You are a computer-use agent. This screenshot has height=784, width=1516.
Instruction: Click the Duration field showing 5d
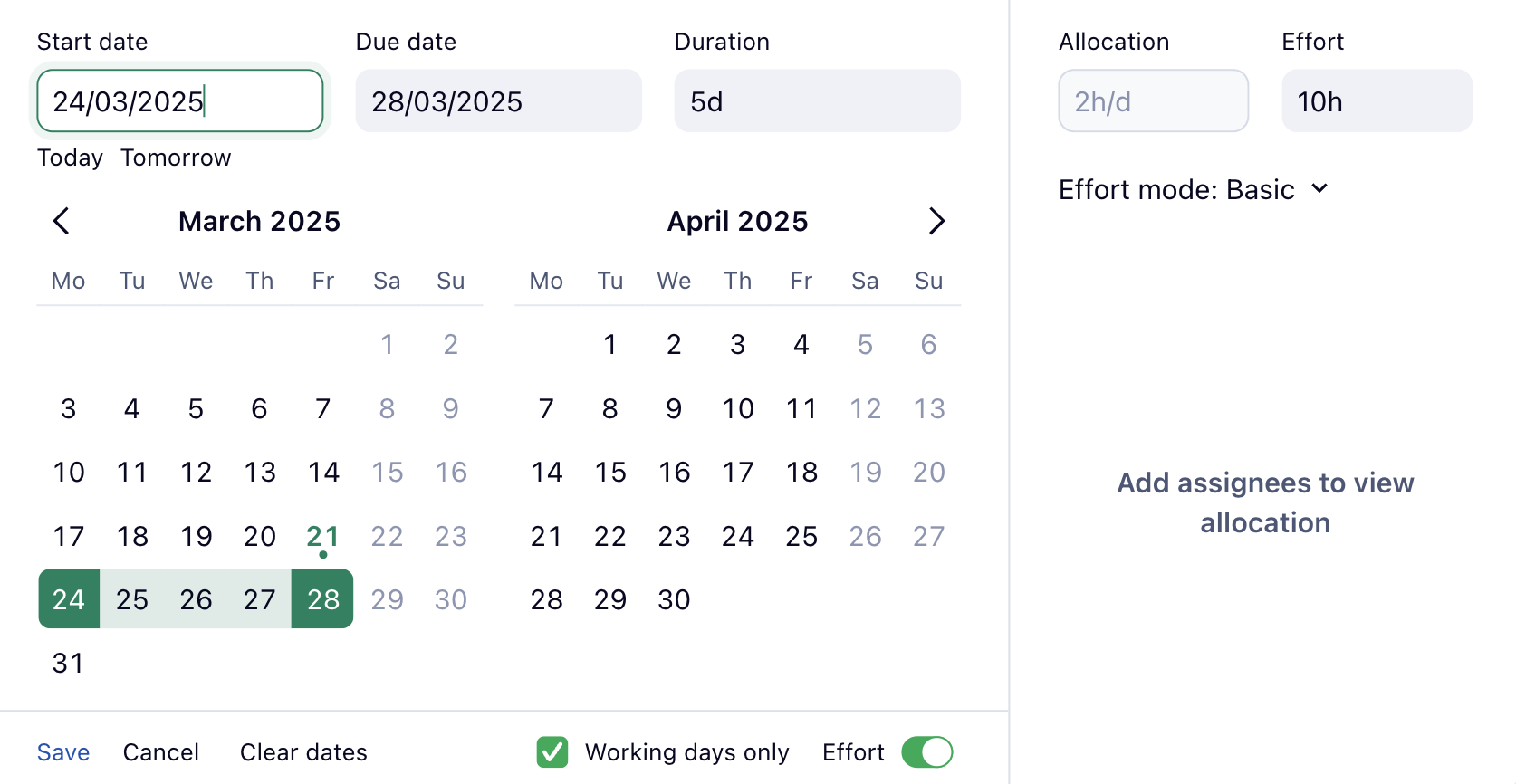(x=817, y=101)
